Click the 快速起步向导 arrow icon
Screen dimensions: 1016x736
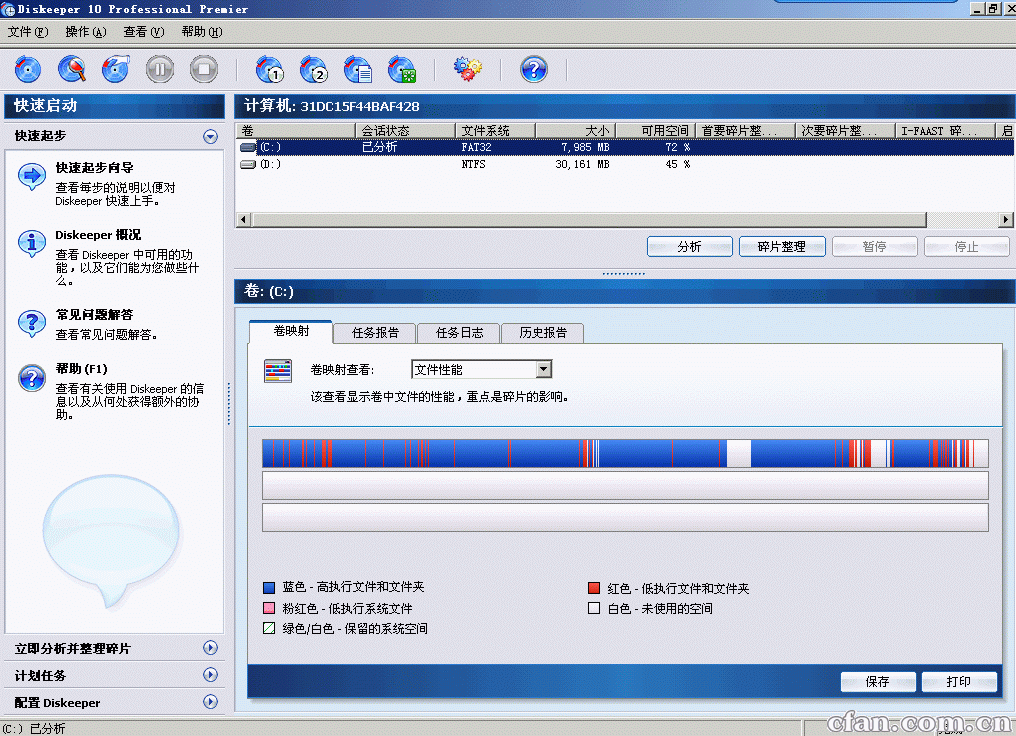32,177
